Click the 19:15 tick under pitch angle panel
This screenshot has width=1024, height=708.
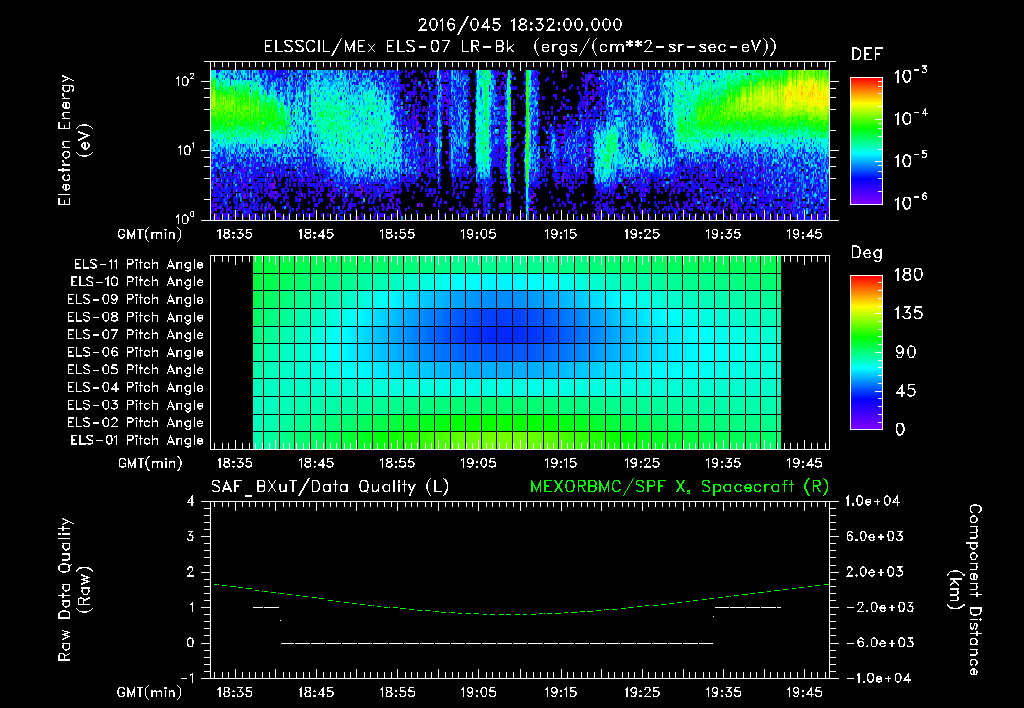[x=560, y=463]
